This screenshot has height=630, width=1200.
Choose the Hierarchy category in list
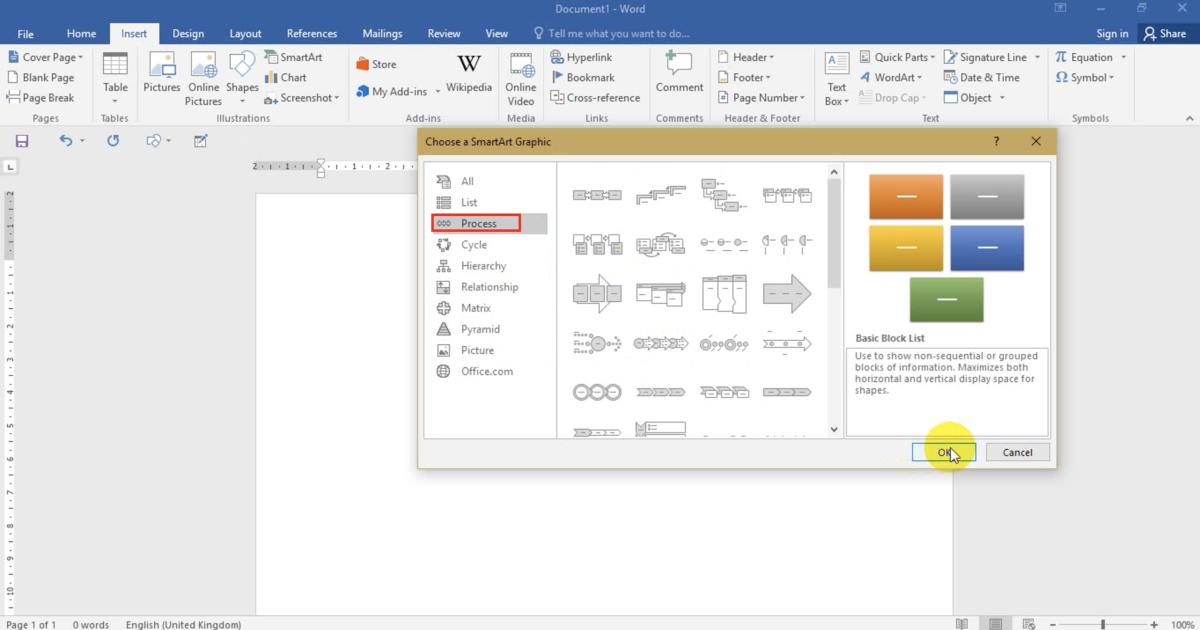[x=483, y=266]
